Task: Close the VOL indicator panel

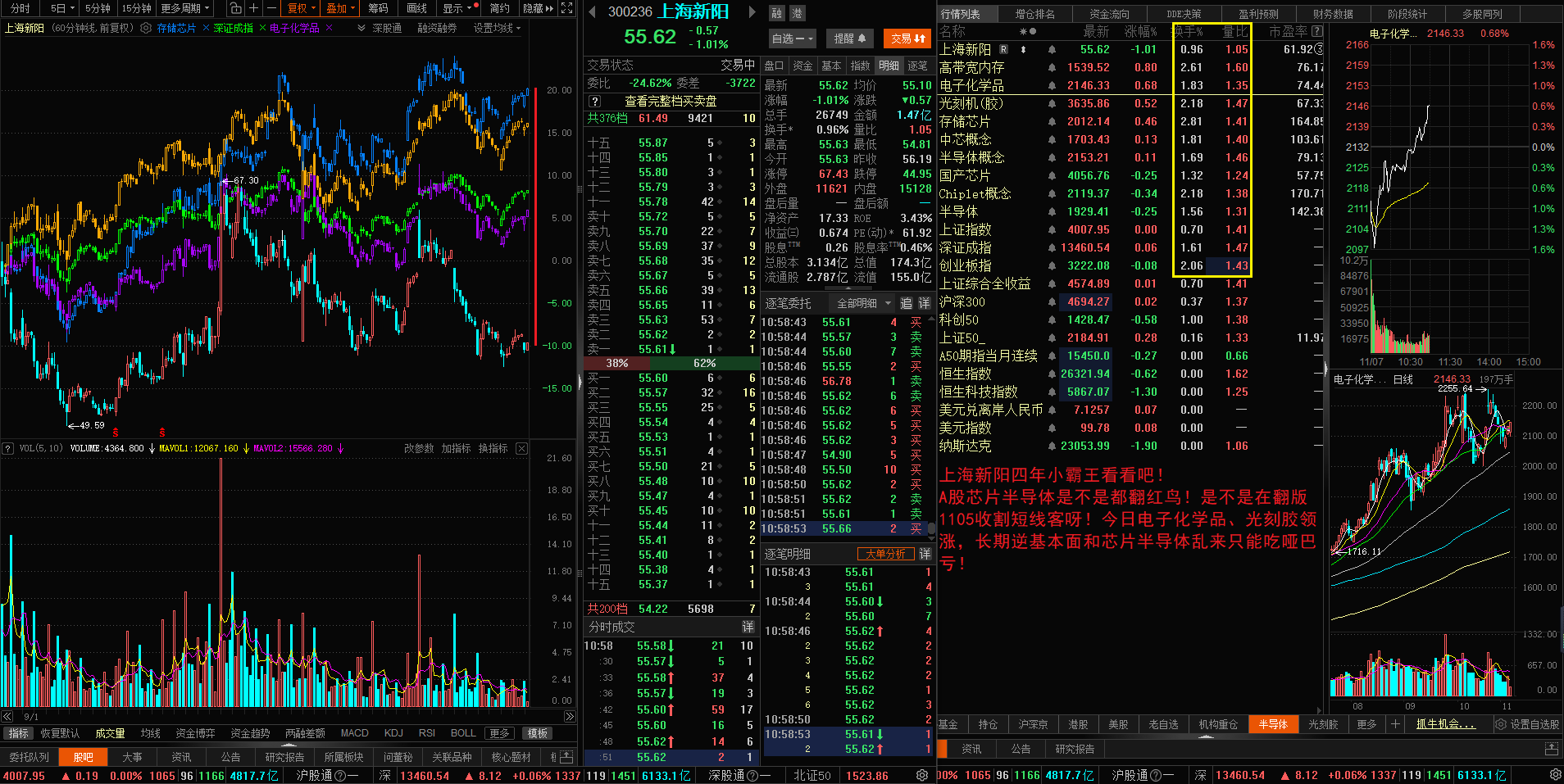Action: (x=521, y=448)
